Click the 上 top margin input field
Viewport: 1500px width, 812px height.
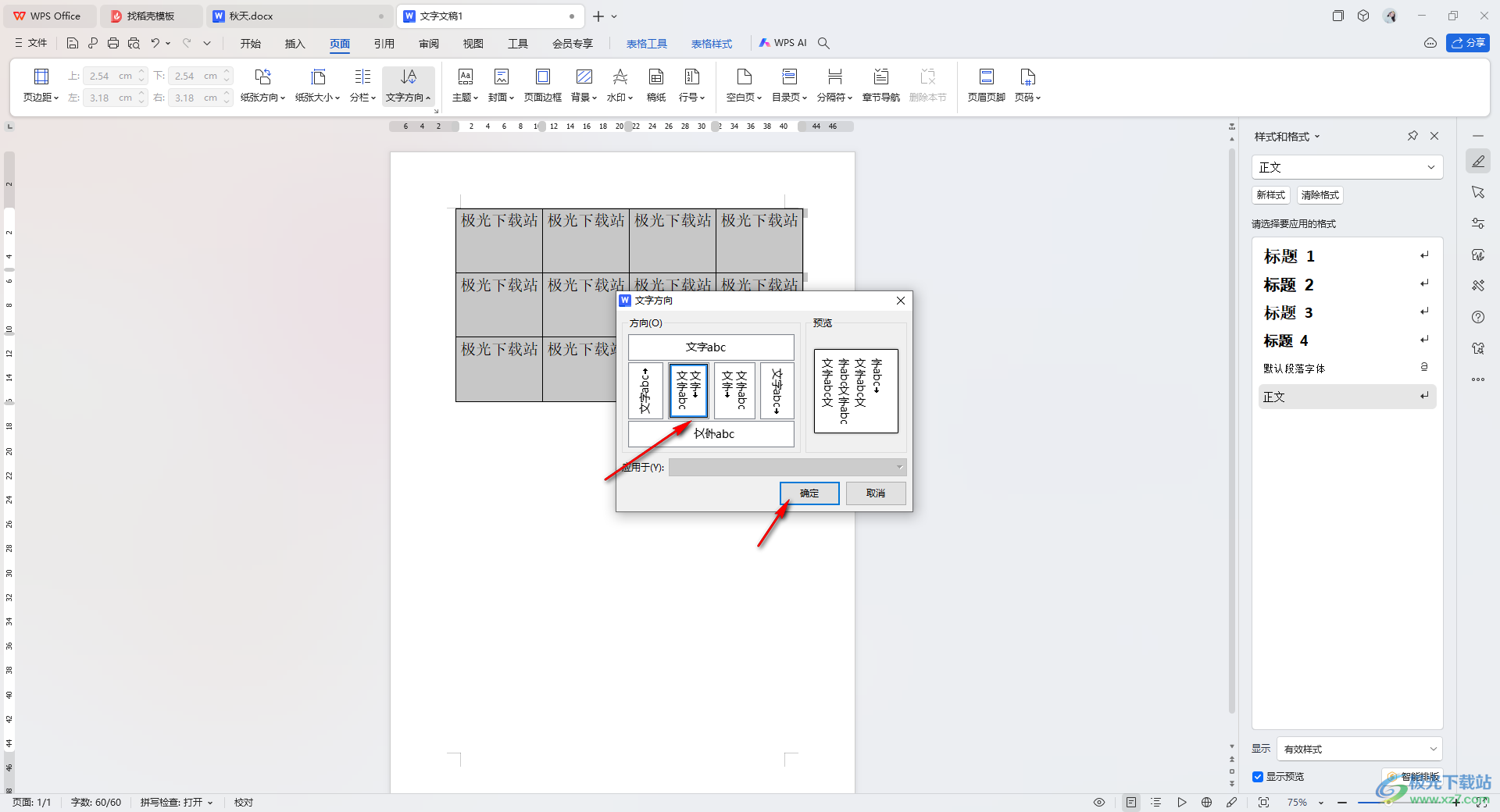click(109, 76)
